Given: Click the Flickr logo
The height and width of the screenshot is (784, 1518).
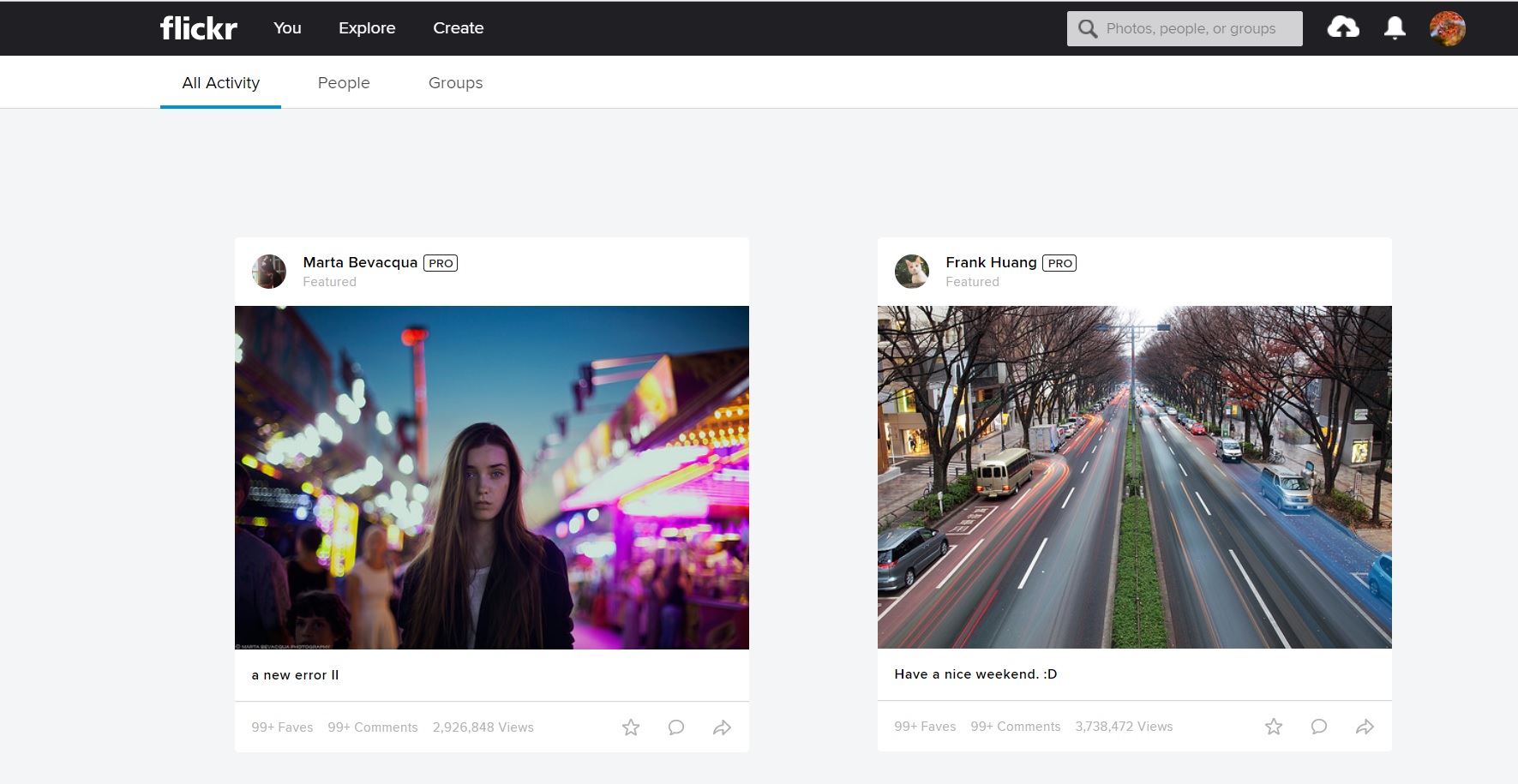Looking at the screenshot, I should point(198,28).
